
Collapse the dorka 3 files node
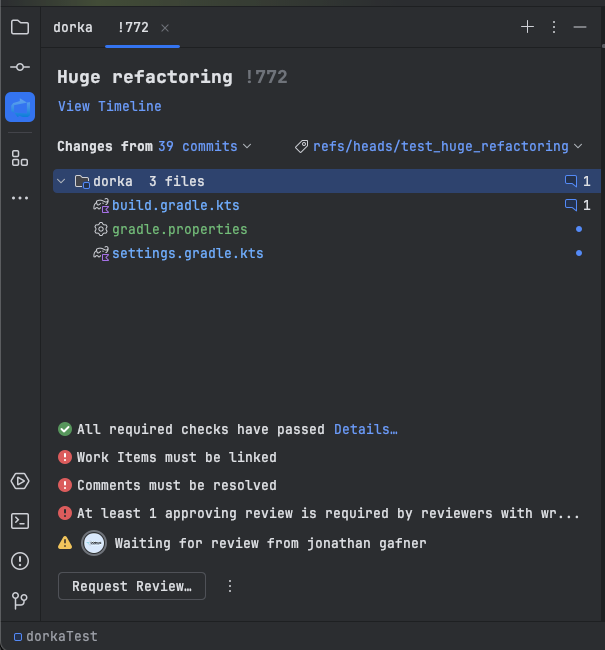pyautogui.click(x=61, y=181)
